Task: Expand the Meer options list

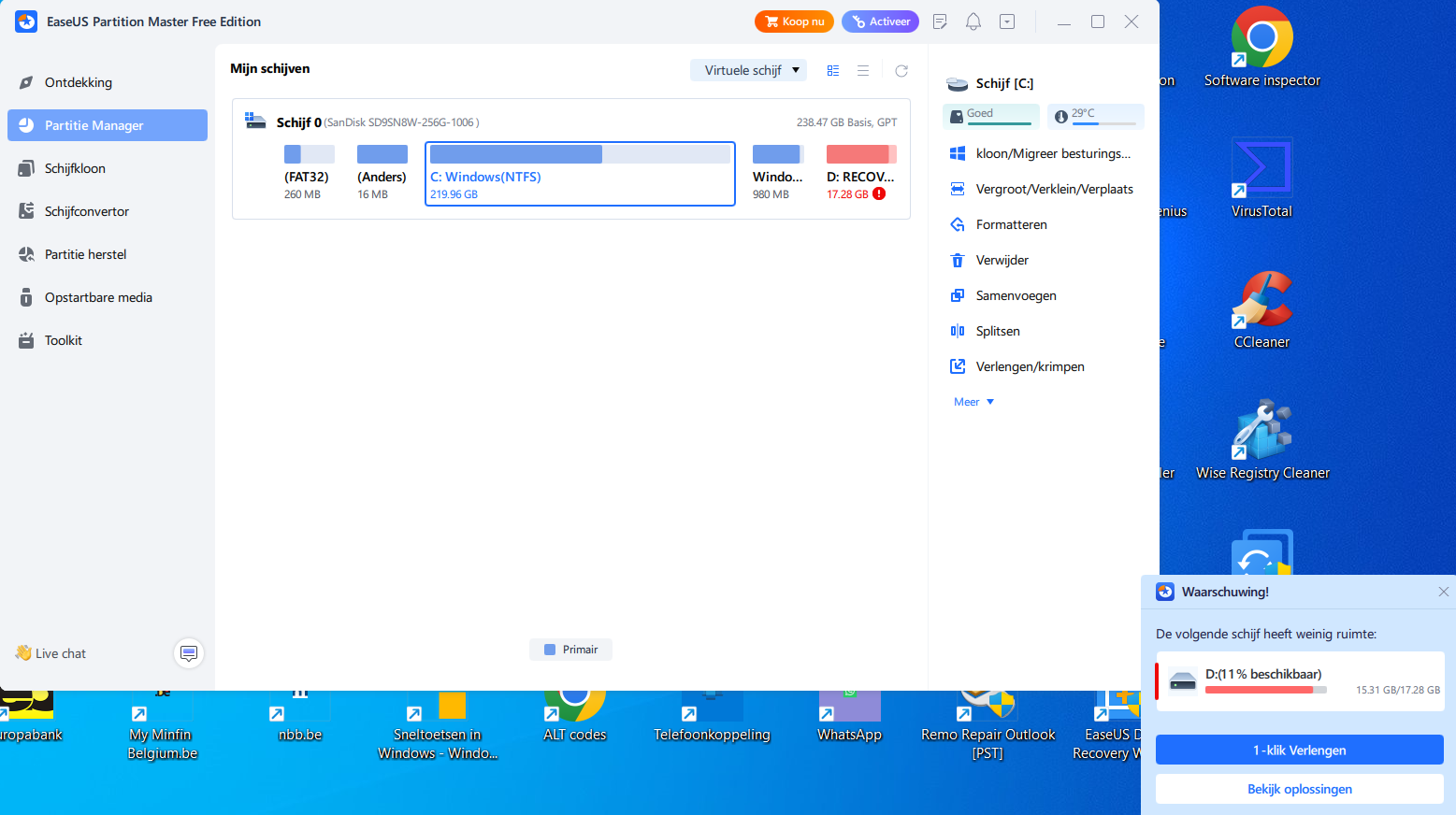Action: click(973, 402)
